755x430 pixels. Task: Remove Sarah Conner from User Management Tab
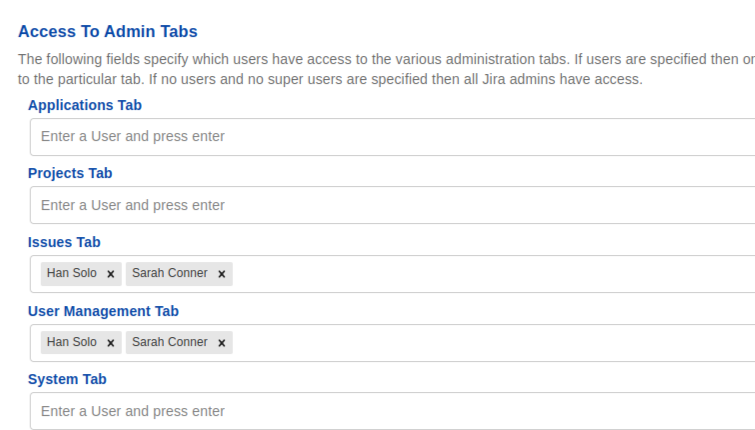[x=222, y=343]
